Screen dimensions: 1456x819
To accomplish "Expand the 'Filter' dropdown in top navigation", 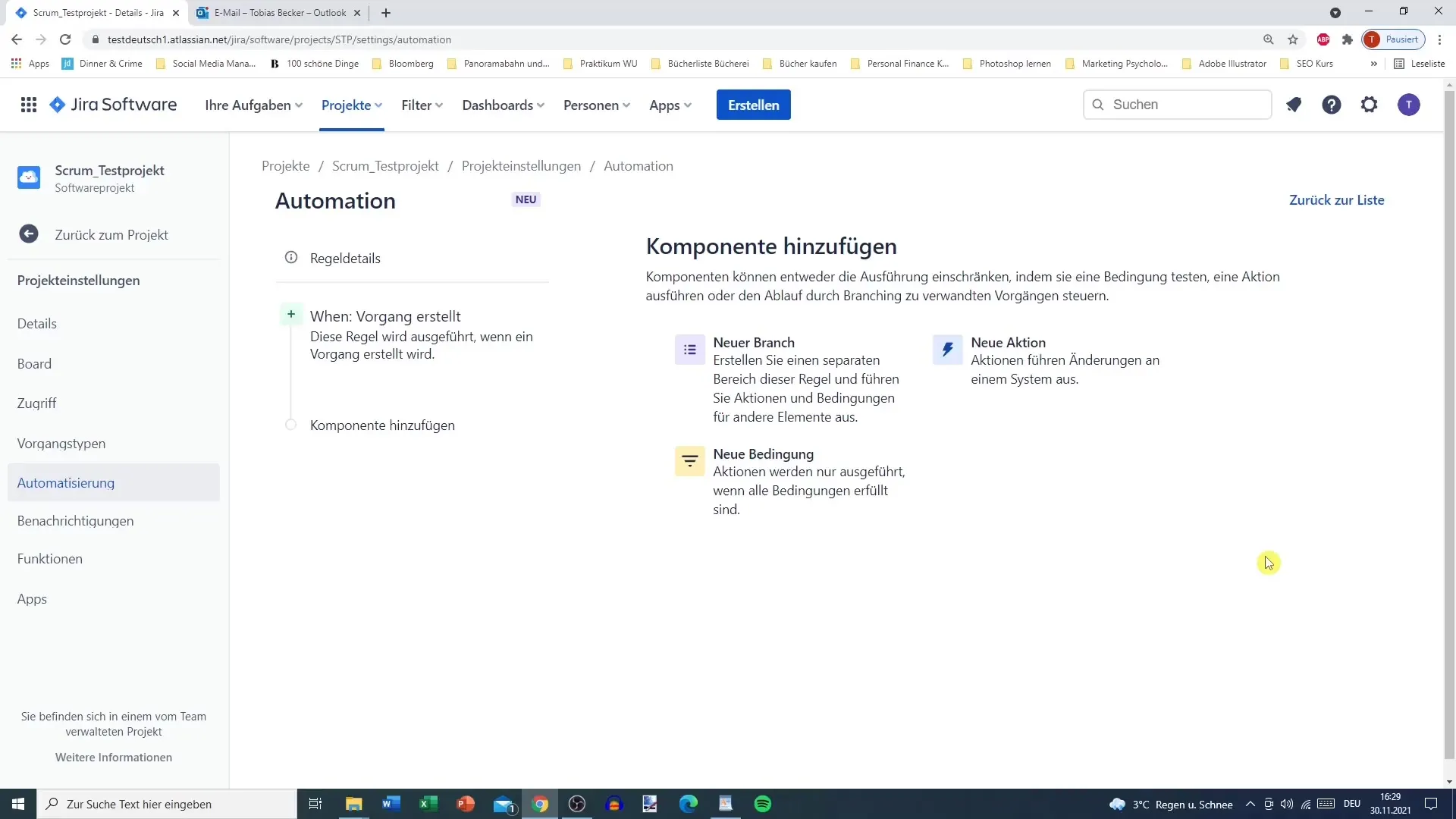I will pyautogui.click(x=421, y=104).
